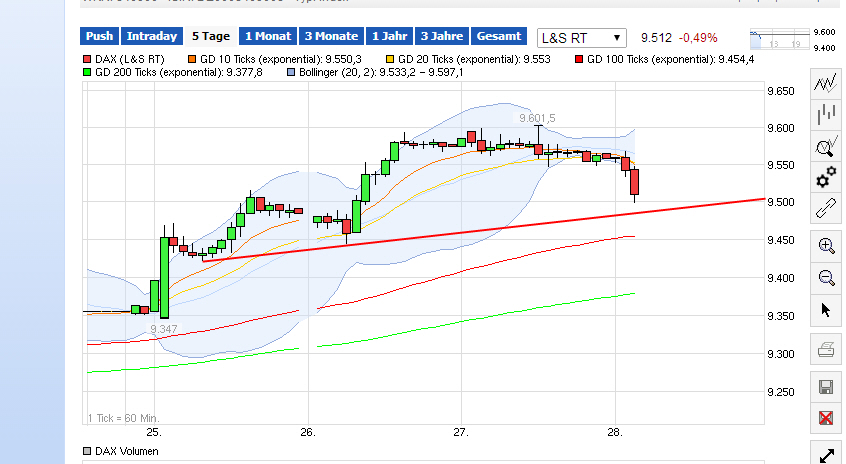The width and height of the screenshot is (846, 464).
Task: Click GD 20 Ticks legend swatch
Action: (x=390, y=59)
